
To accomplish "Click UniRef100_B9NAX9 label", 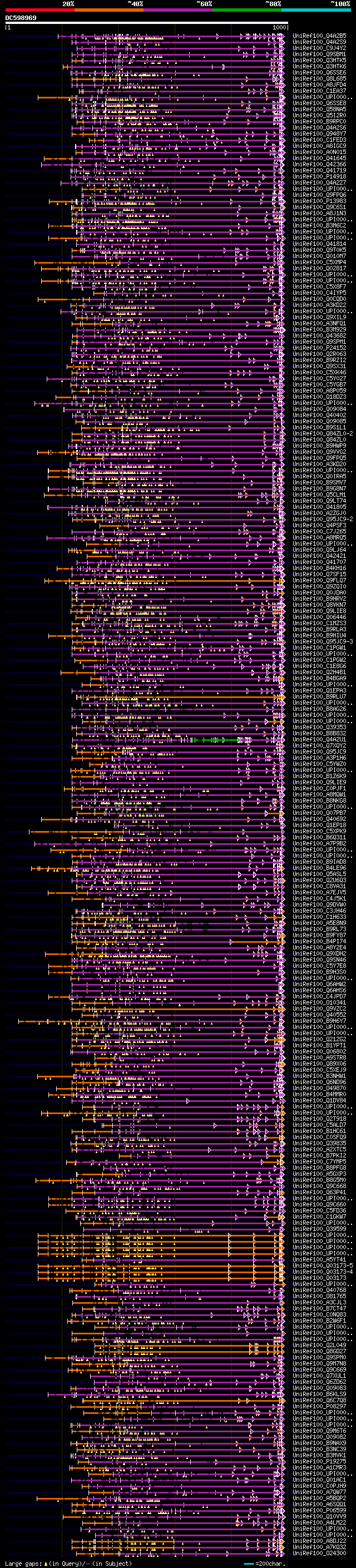I will (319, 1443).
